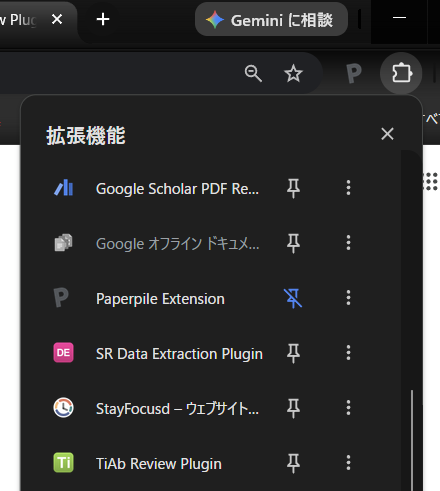Screen dimensions: 440x491
Task: Open more options for Paperpile Extension
Action: (348, 298)
